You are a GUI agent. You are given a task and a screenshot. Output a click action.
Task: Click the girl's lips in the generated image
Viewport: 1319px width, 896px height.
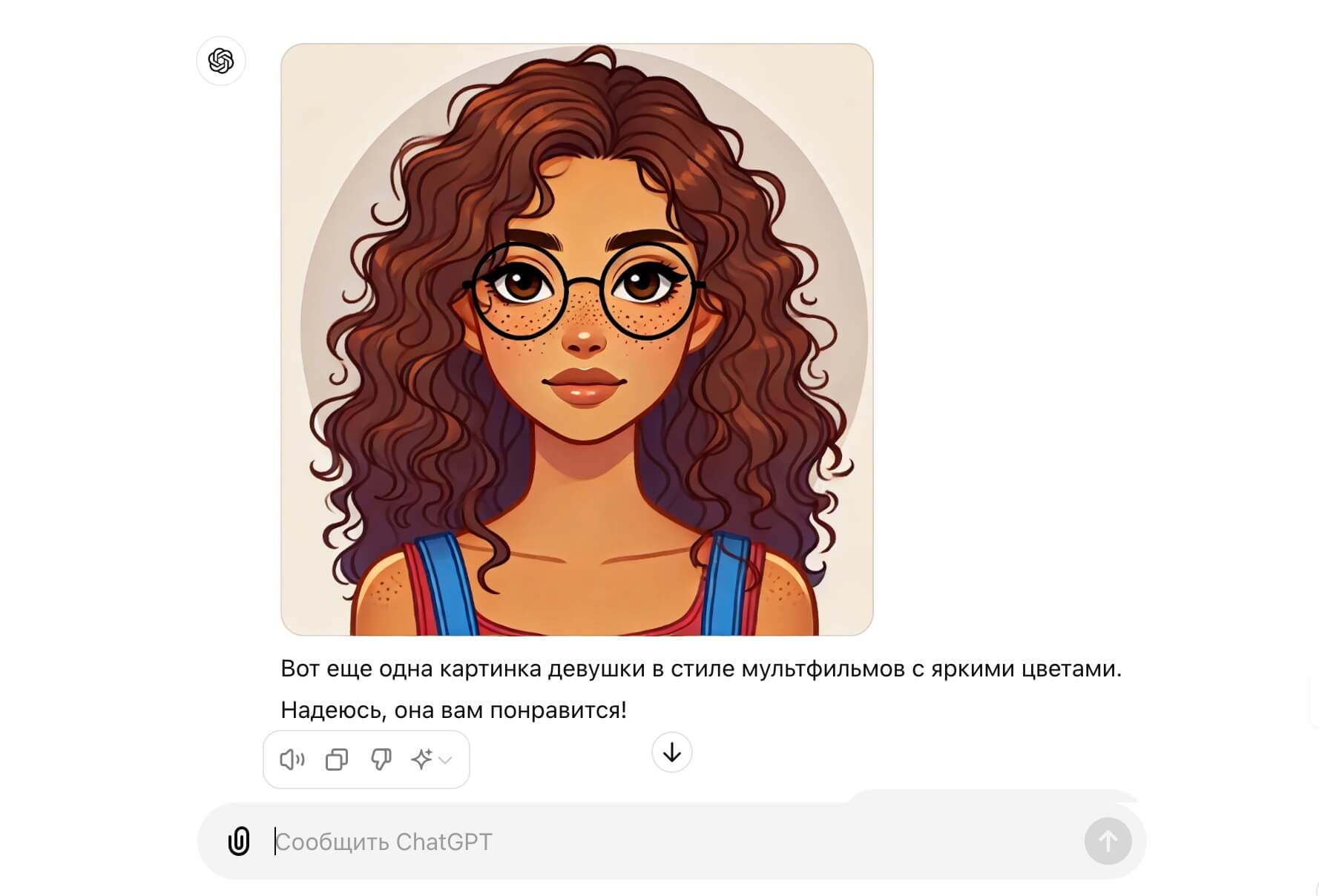point(584,386)
